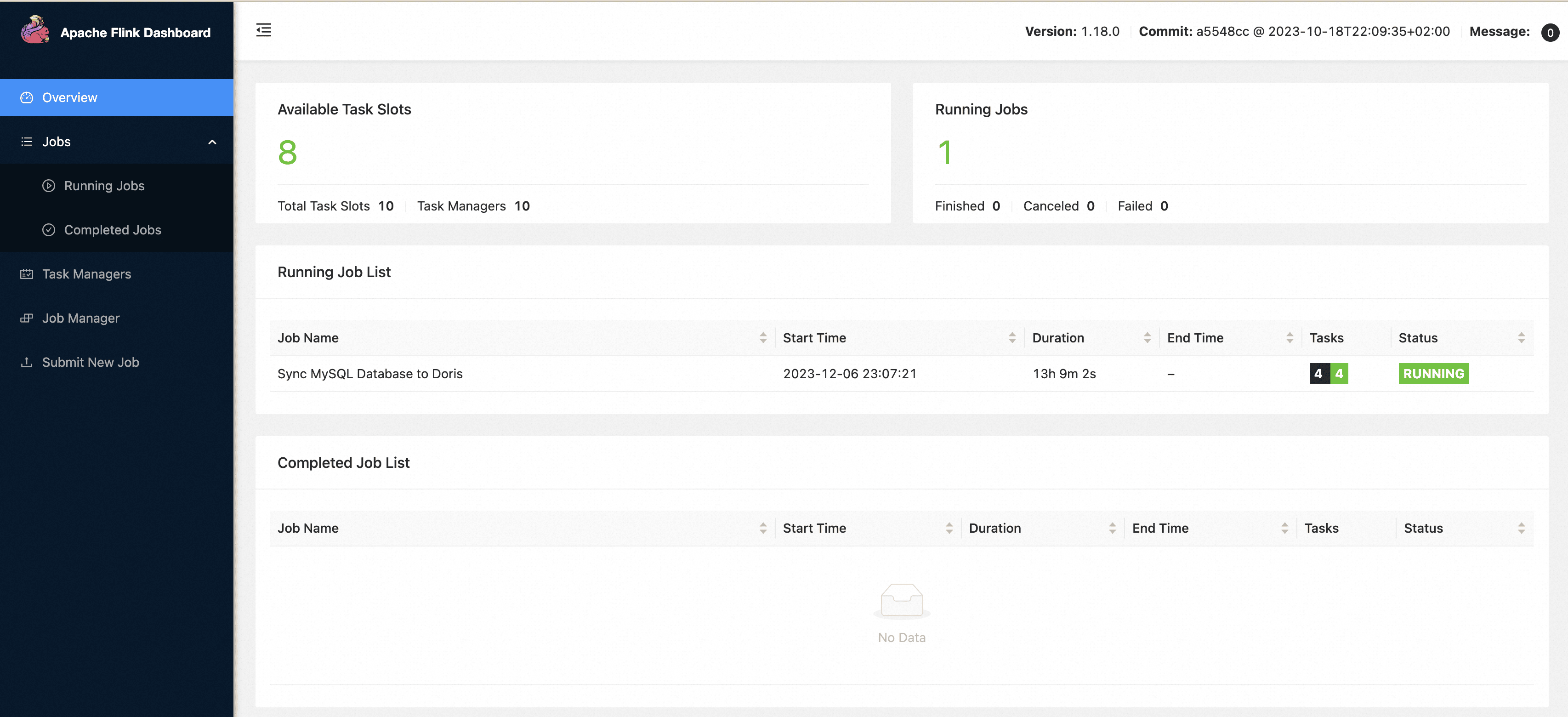Select Overview in the sidebar menu
The image size is (1568, 717).
69,97
